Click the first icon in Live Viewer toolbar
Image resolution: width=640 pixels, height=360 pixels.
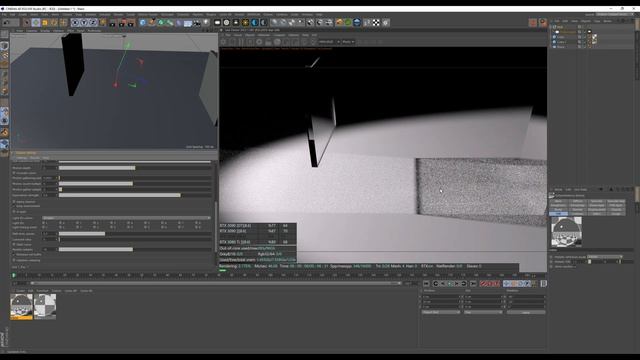[x=223, y=42]
